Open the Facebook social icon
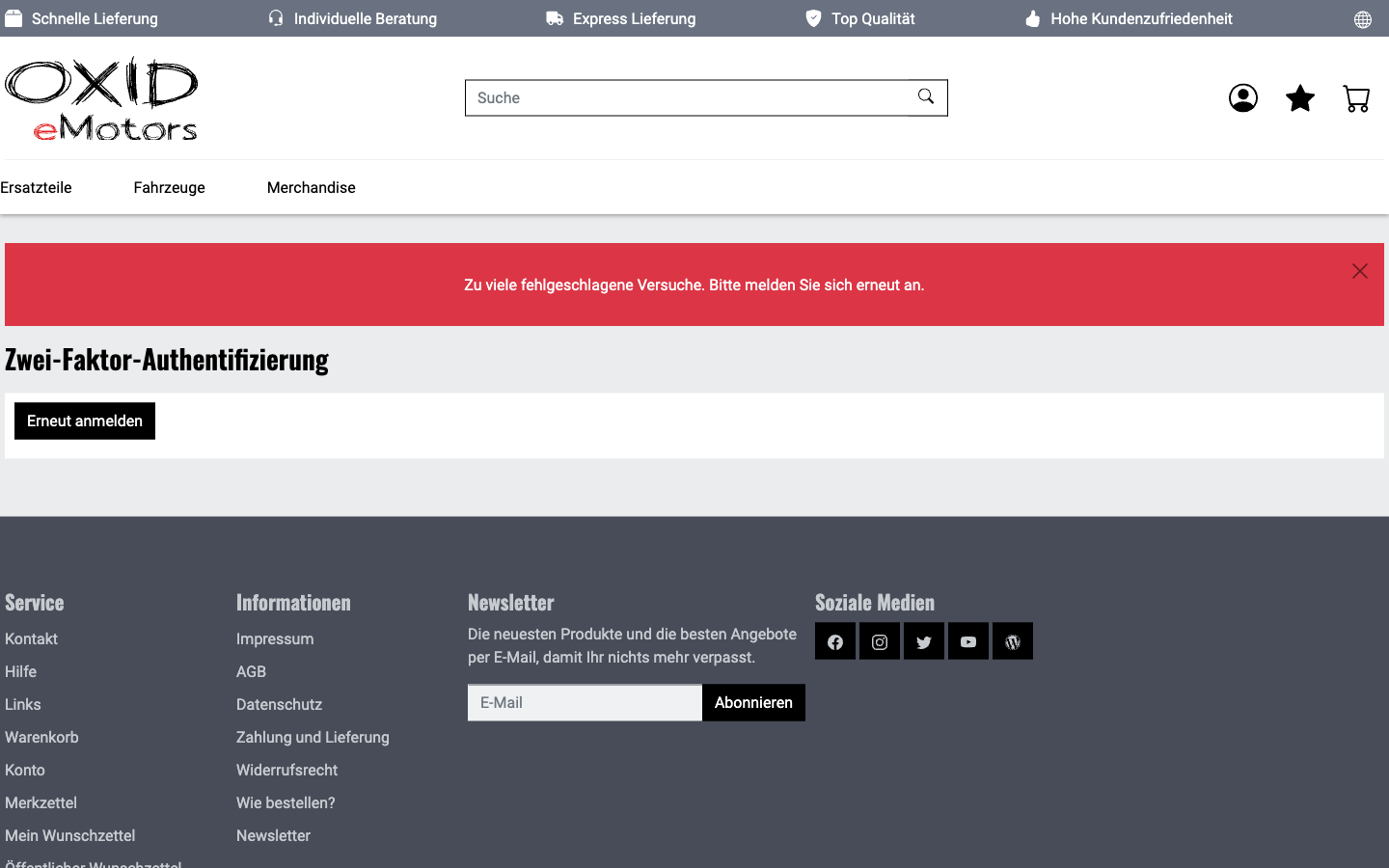The width and height of the screenshot is (1389, 868). 835,641
